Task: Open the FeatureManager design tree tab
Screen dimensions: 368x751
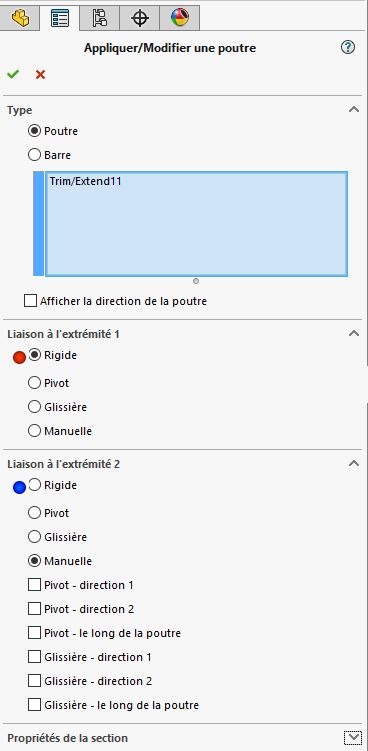Action: point(20,19)
